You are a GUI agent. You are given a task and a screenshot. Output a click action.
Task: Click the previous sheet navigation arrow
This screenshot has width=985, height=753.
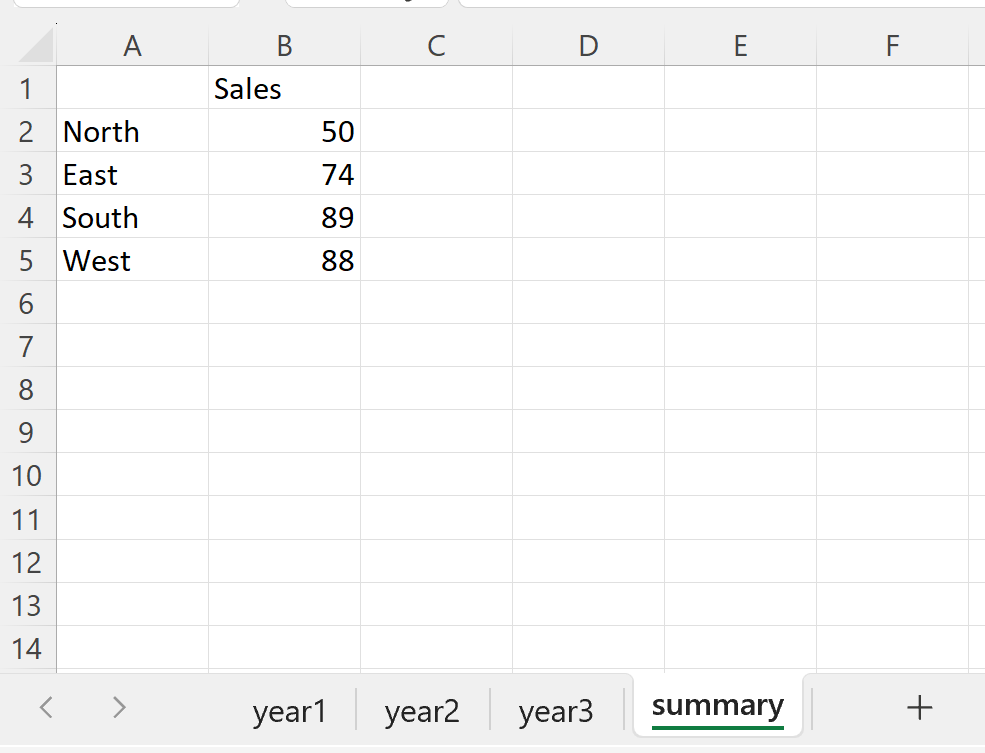tap(46, 707)
